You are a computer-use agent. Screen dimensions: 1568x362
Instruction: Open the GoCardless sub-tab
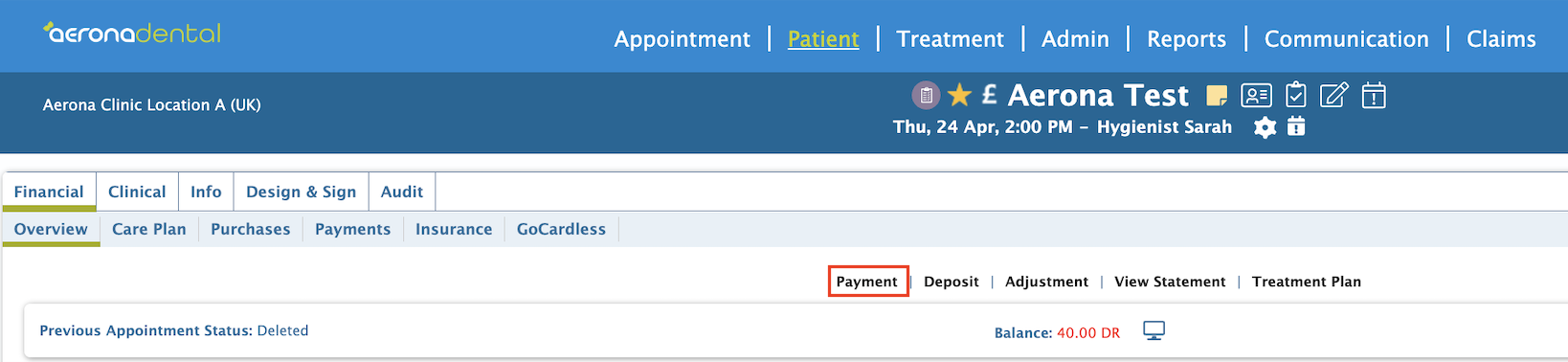coord(561,229)
